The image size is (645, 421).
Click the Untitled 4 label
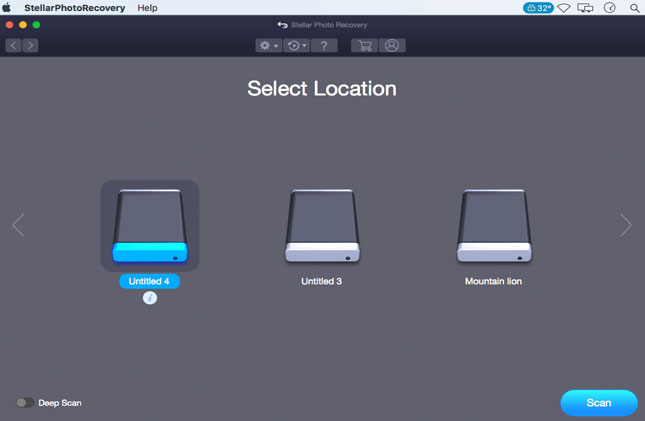click(149, 281)
